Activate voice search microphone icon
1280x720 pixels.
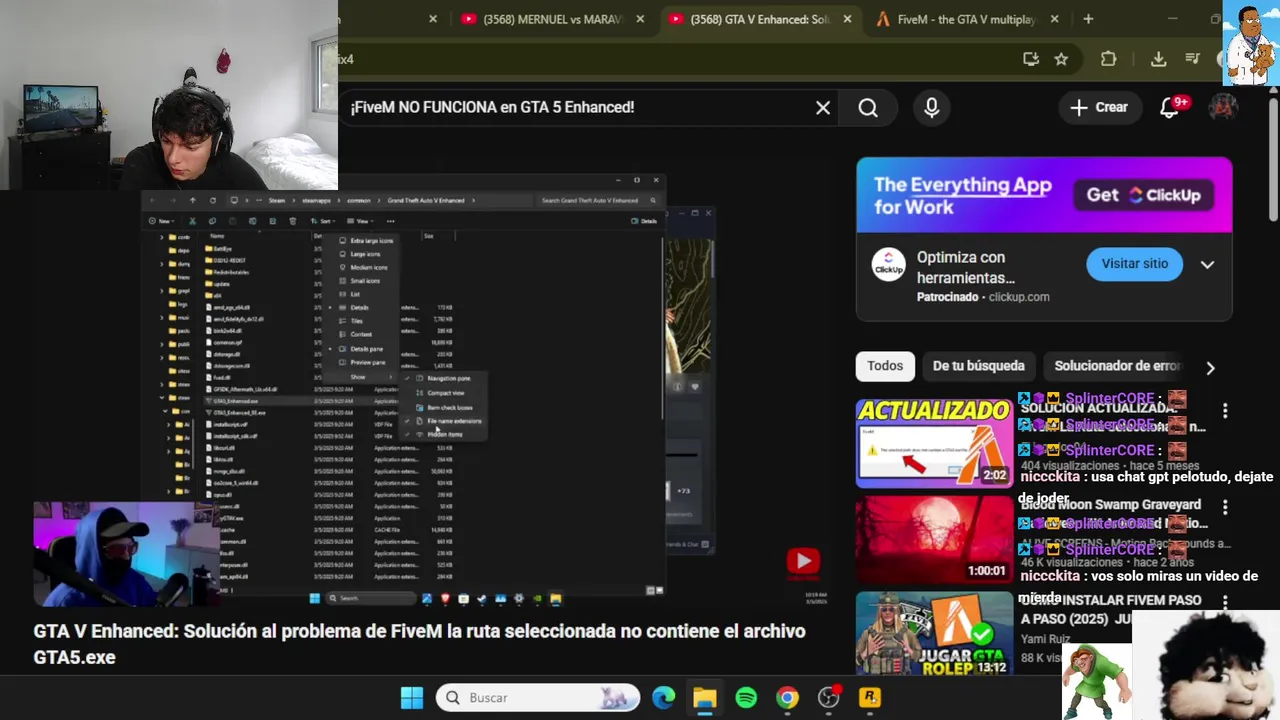pos(932,108)
